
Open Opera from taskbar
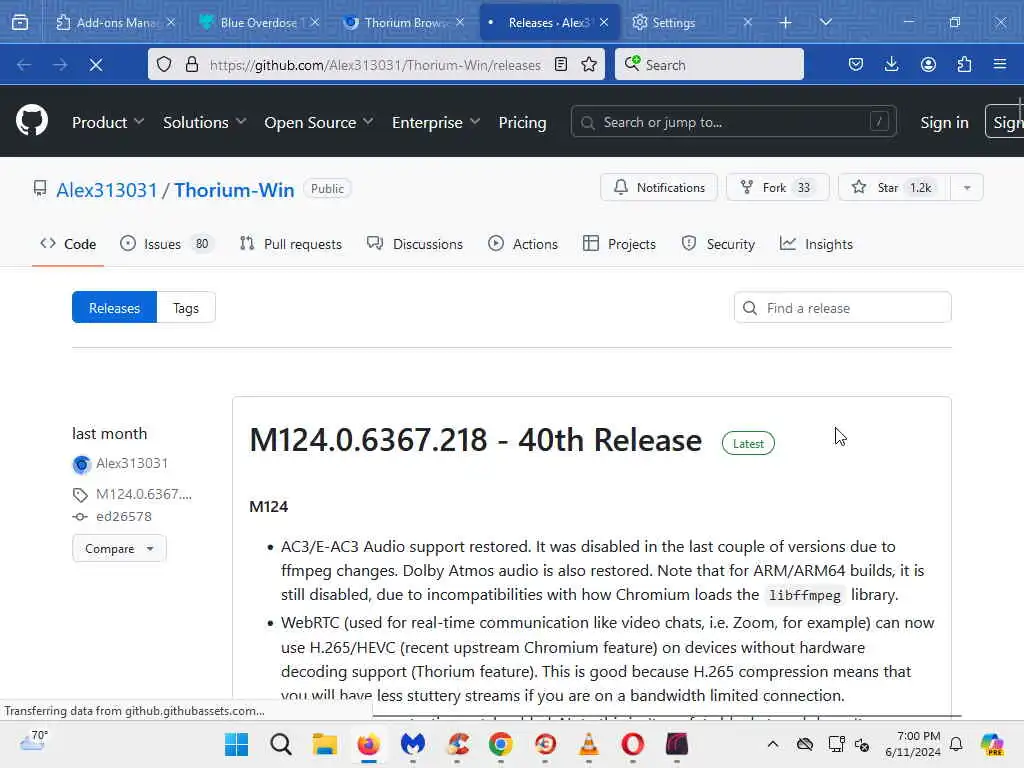(632, 744)
